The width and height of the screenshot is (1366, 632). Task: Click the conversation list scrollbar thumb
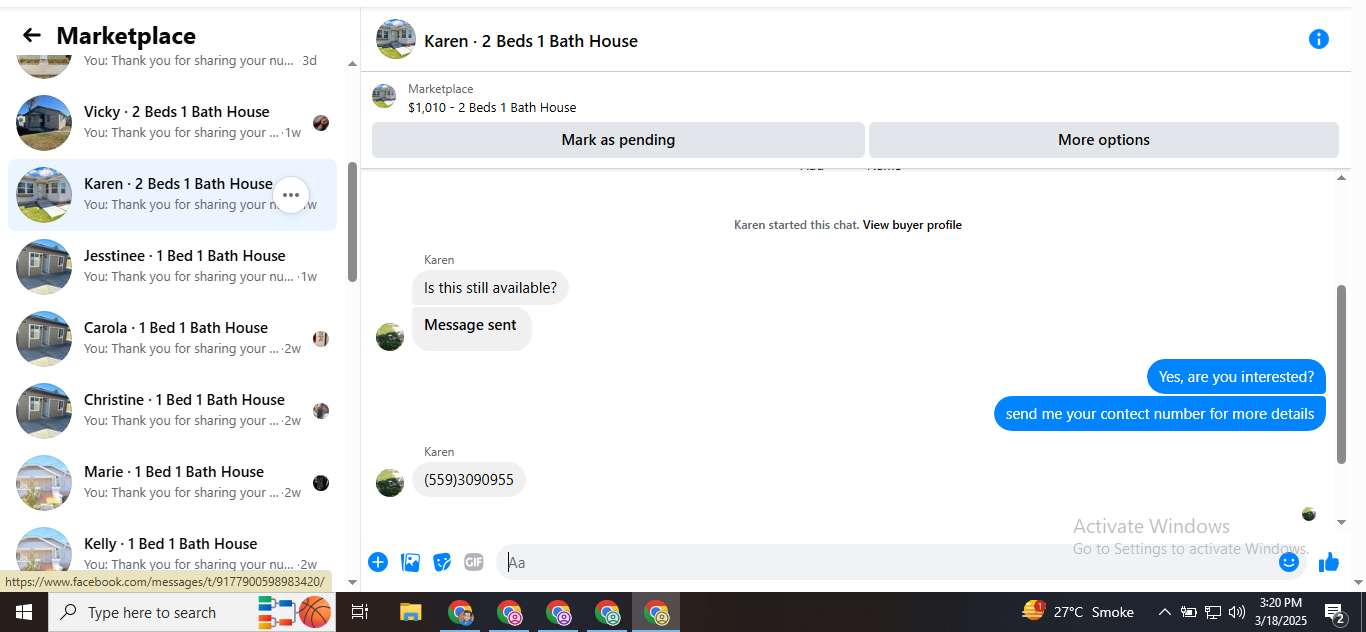click(352, 222)
